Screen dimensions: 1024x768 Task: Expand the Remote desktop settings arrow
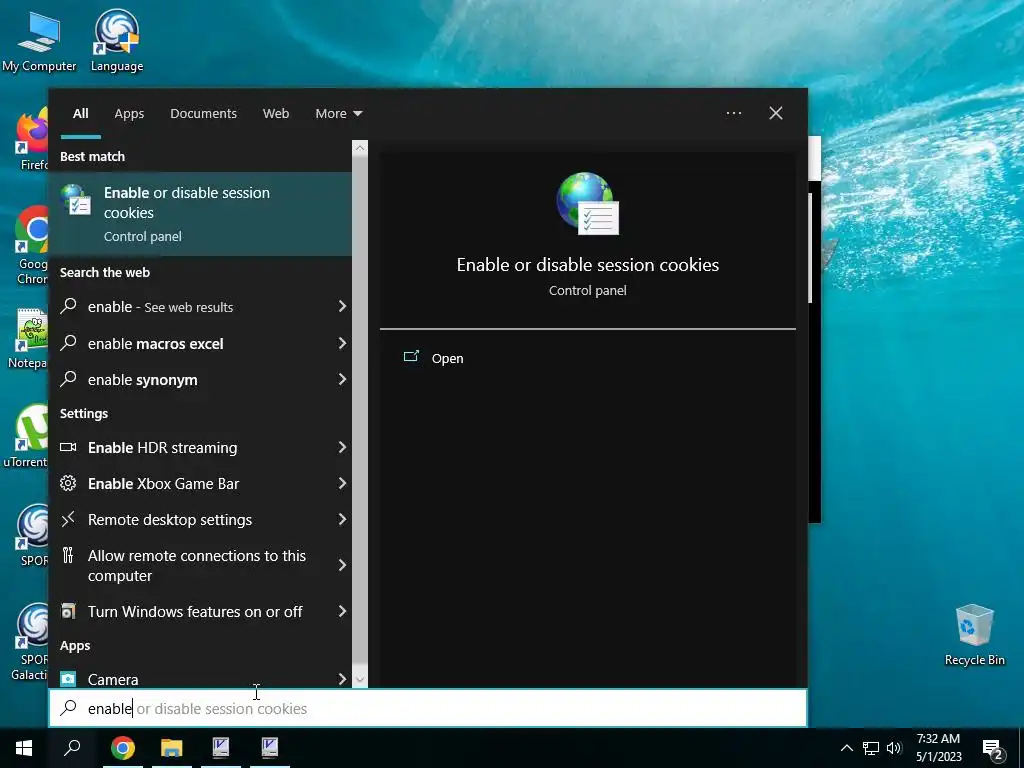click(x=342, y=519)
